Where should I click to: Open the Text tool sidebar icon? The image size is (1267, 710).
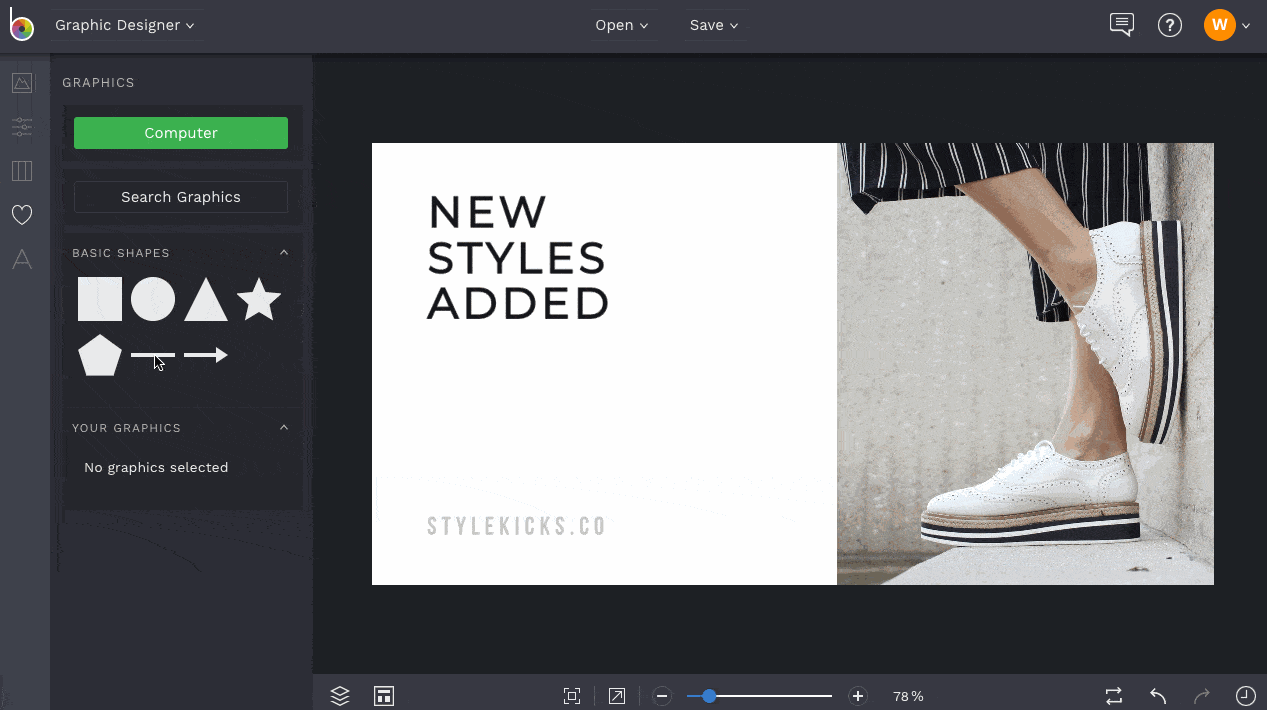click(22, 260)
